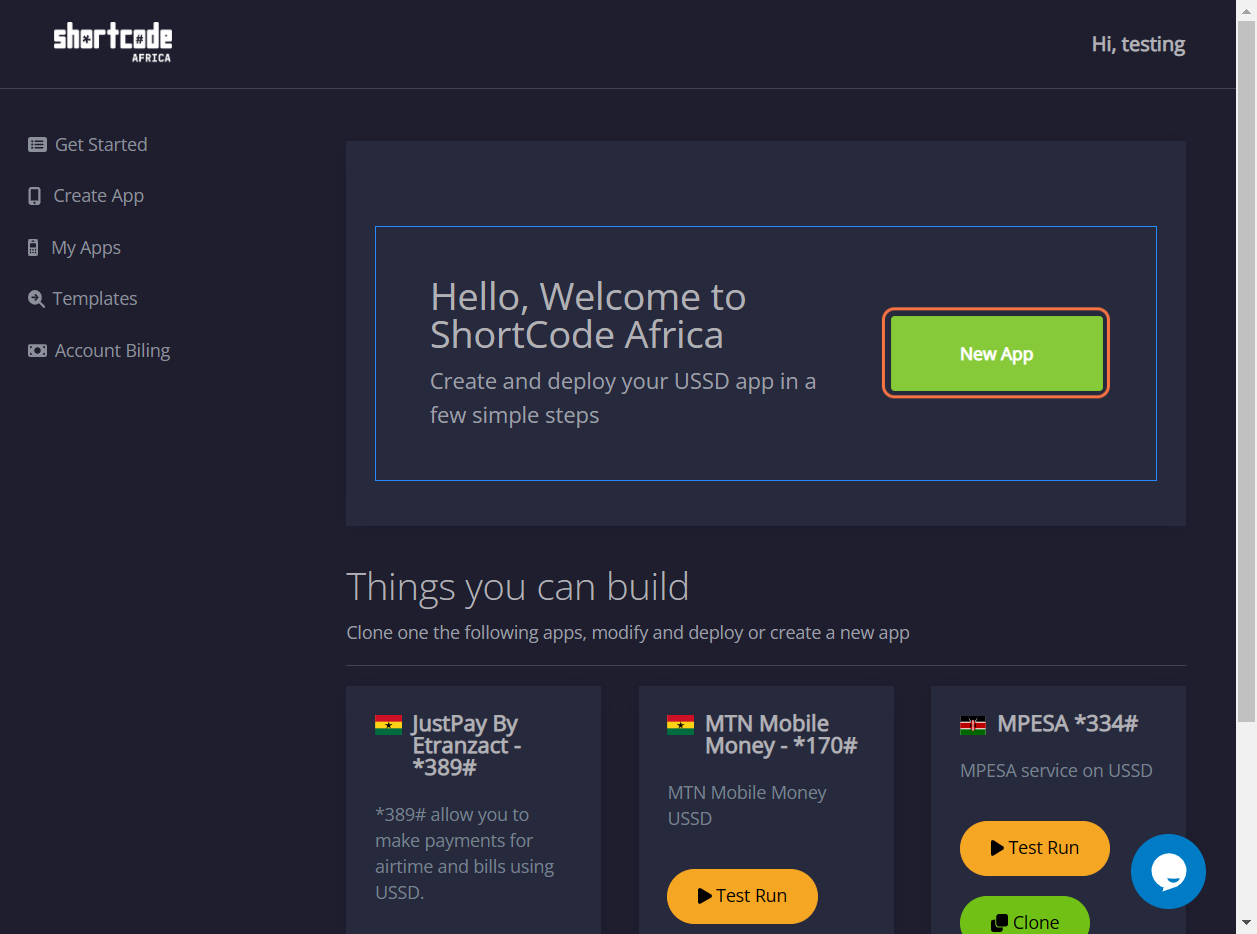Open the chat support bubble
This screenshot has height=934, width=1257.
coord(1168,871)
